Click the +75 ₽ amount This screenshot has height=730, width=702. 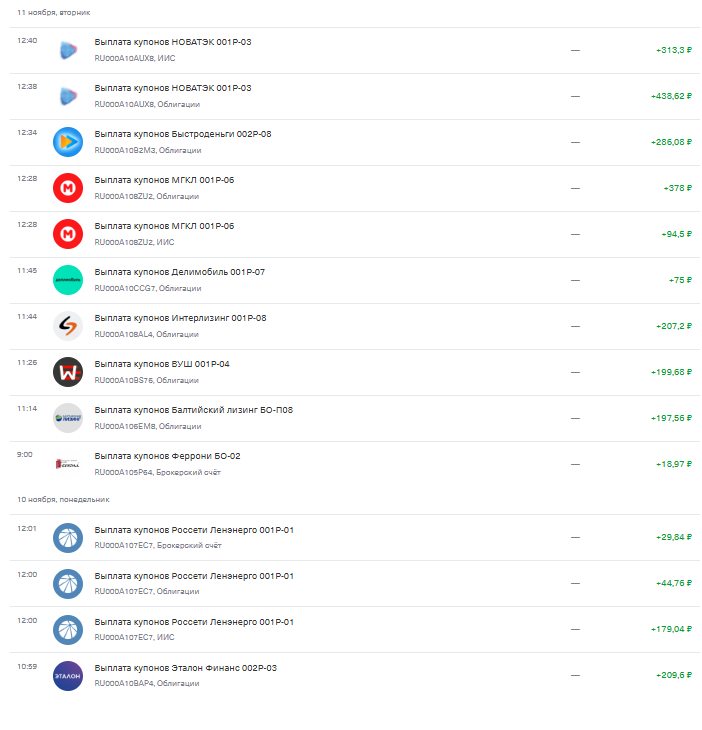pos(680,280)
